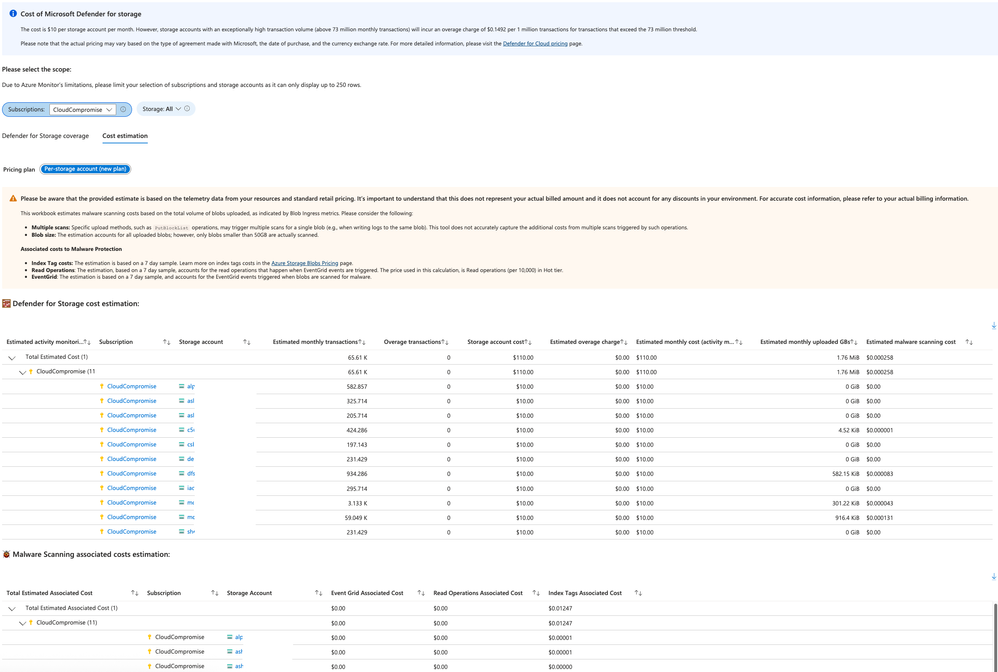Click the '197.143' monthly transactions value
The width and height of the screenshot is (998, 672).
(x=357, y=445)
